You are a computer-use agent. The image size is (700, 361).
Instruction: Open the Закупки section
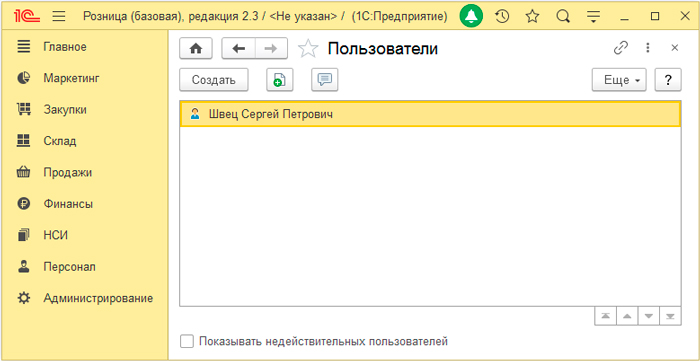[x=84, y=110]
